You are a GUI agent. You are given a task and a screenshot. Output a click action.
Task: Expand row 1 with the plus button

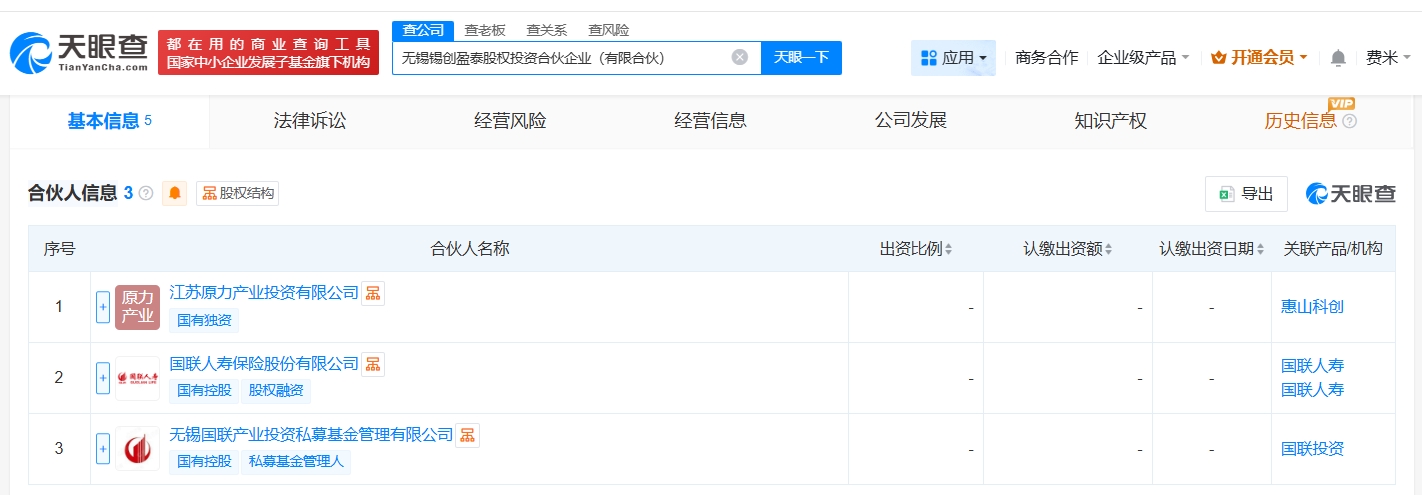103,307
